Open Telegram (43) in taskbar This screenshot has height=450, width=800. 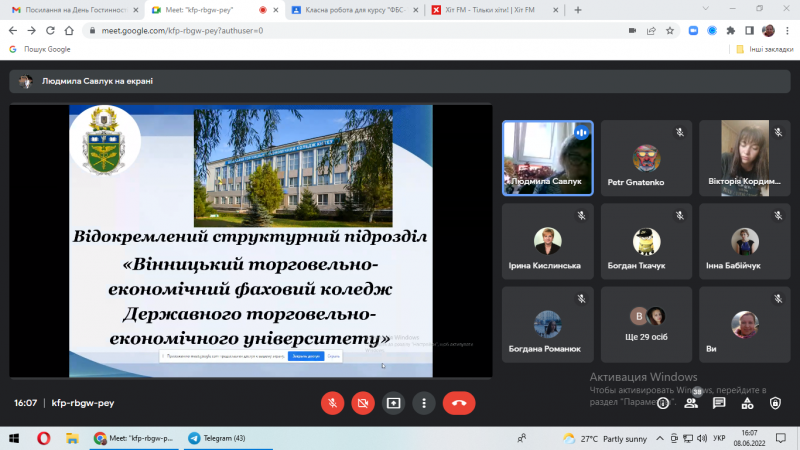click(226, 438)
